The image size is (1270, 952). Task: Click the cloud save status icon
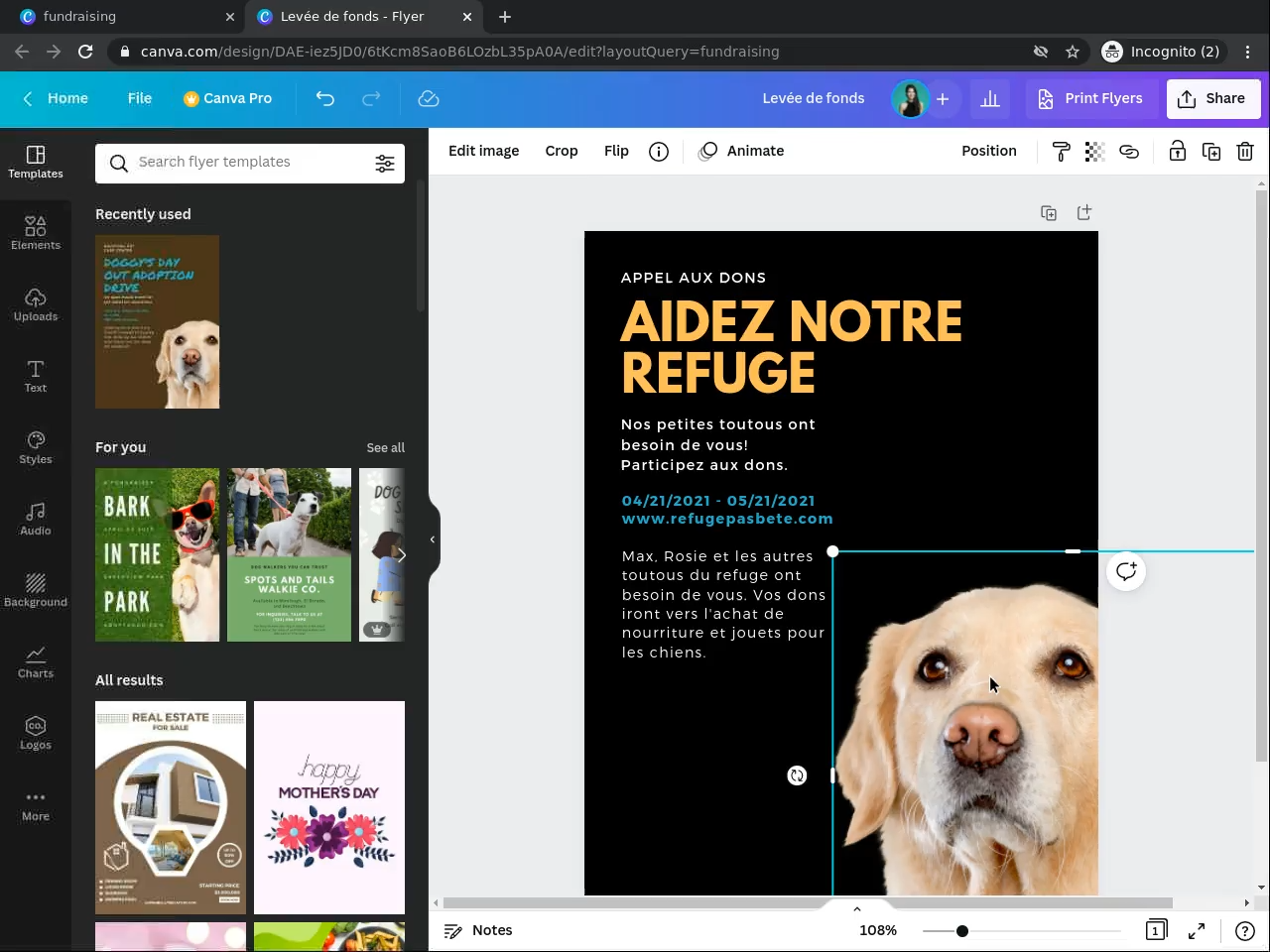[x=429, y=98]
